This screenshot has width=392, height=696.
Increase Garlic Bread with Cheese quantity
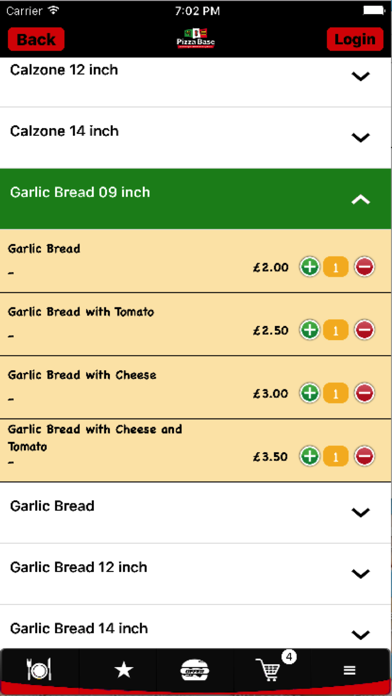click(x=310, y=393)
